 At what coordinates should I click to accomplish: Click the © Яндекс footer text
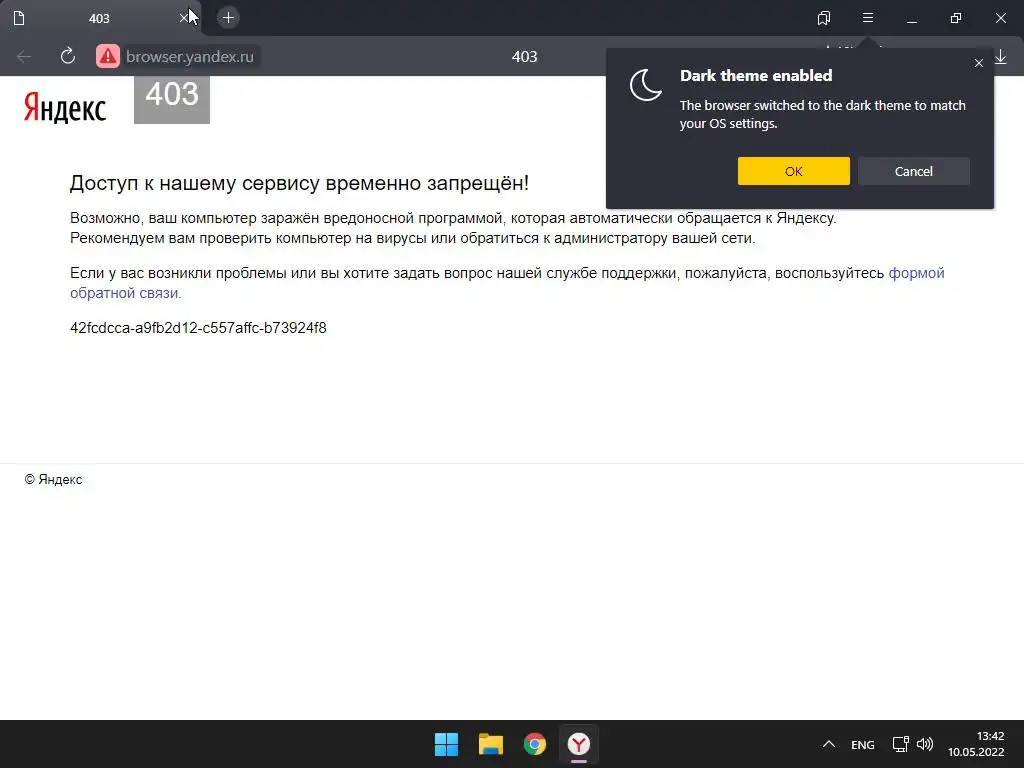click(x=54, y=479)
